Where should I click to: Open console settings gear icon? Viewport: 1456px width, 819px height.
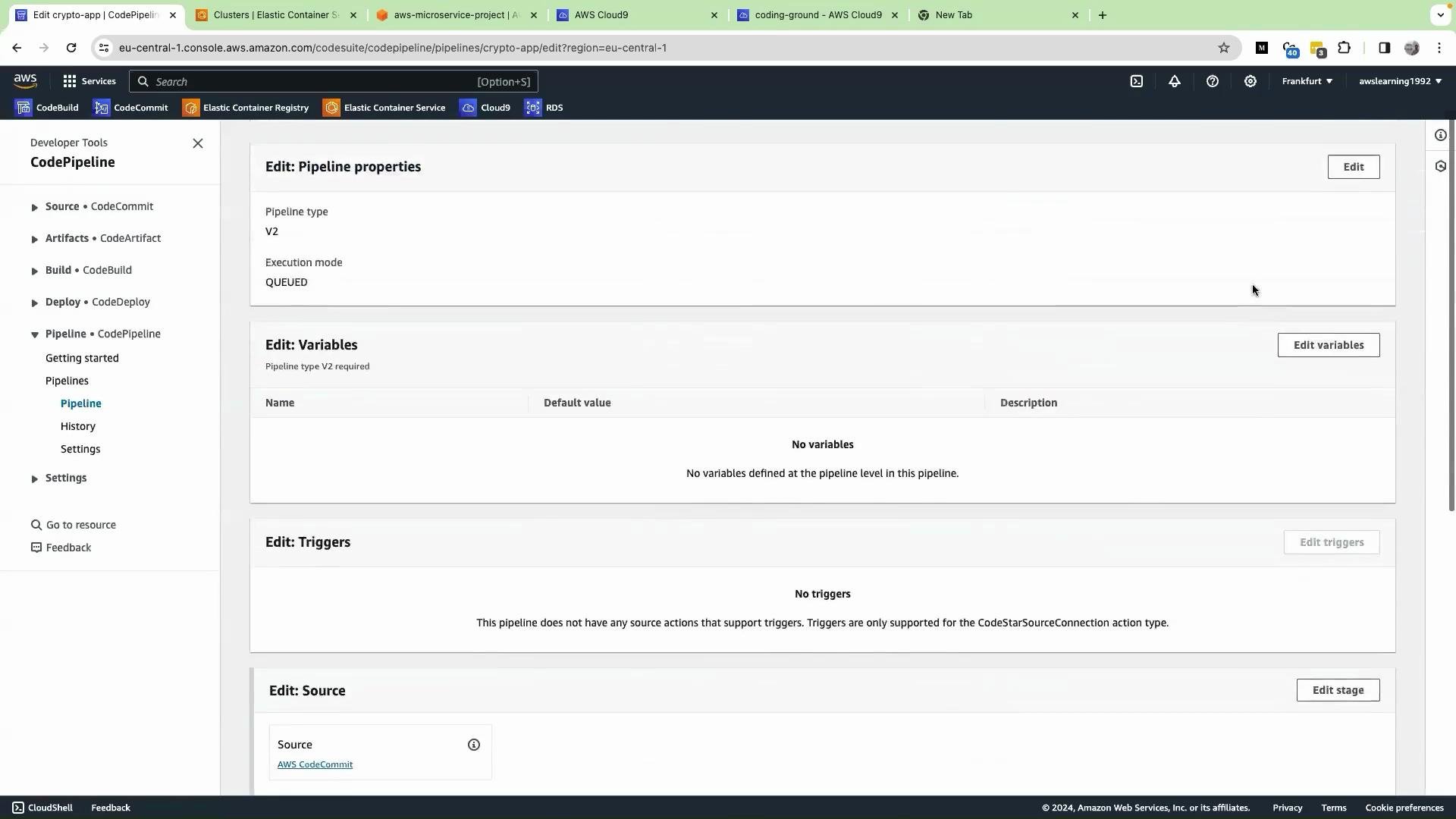(x=1250, y=81)
